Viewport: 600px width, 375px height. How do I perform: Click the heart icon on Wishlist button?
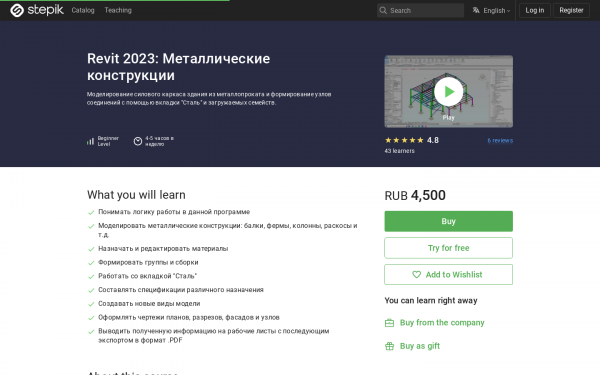[x=416, y=274]
